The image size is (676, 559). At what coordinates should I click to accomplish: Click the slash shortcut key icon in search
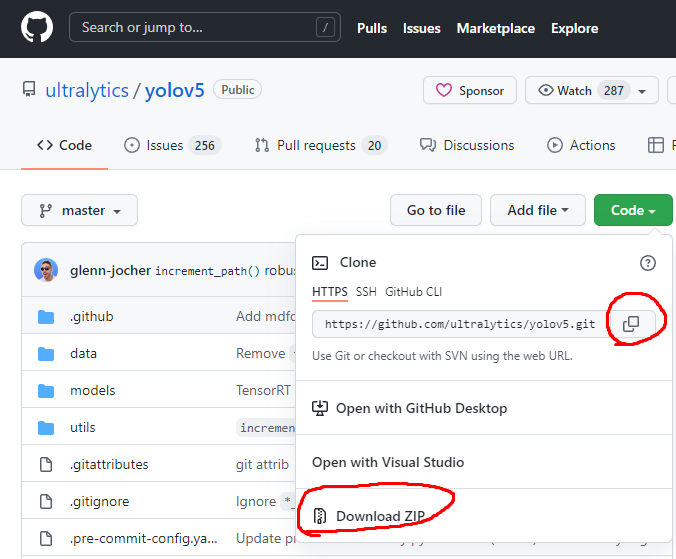325,28
